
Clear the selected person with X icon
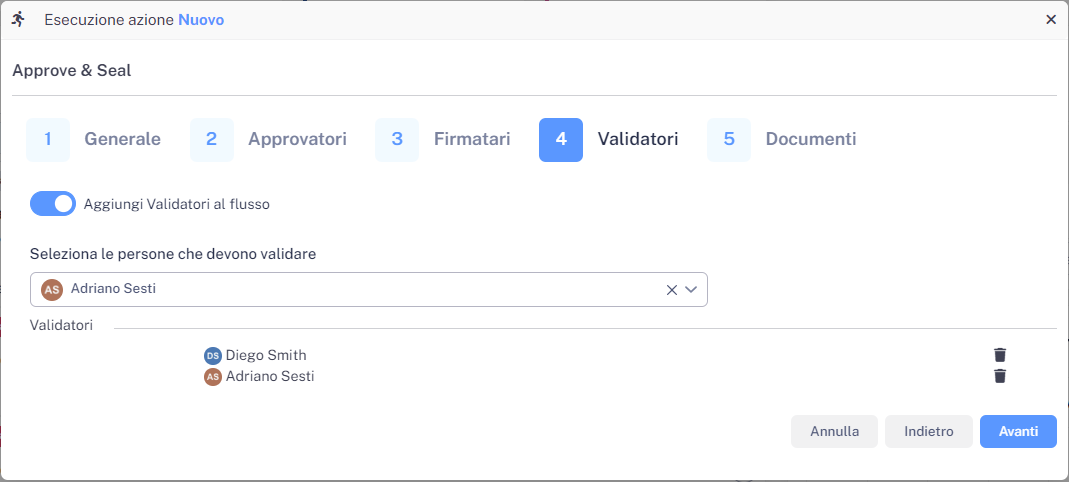pos(672,290)
